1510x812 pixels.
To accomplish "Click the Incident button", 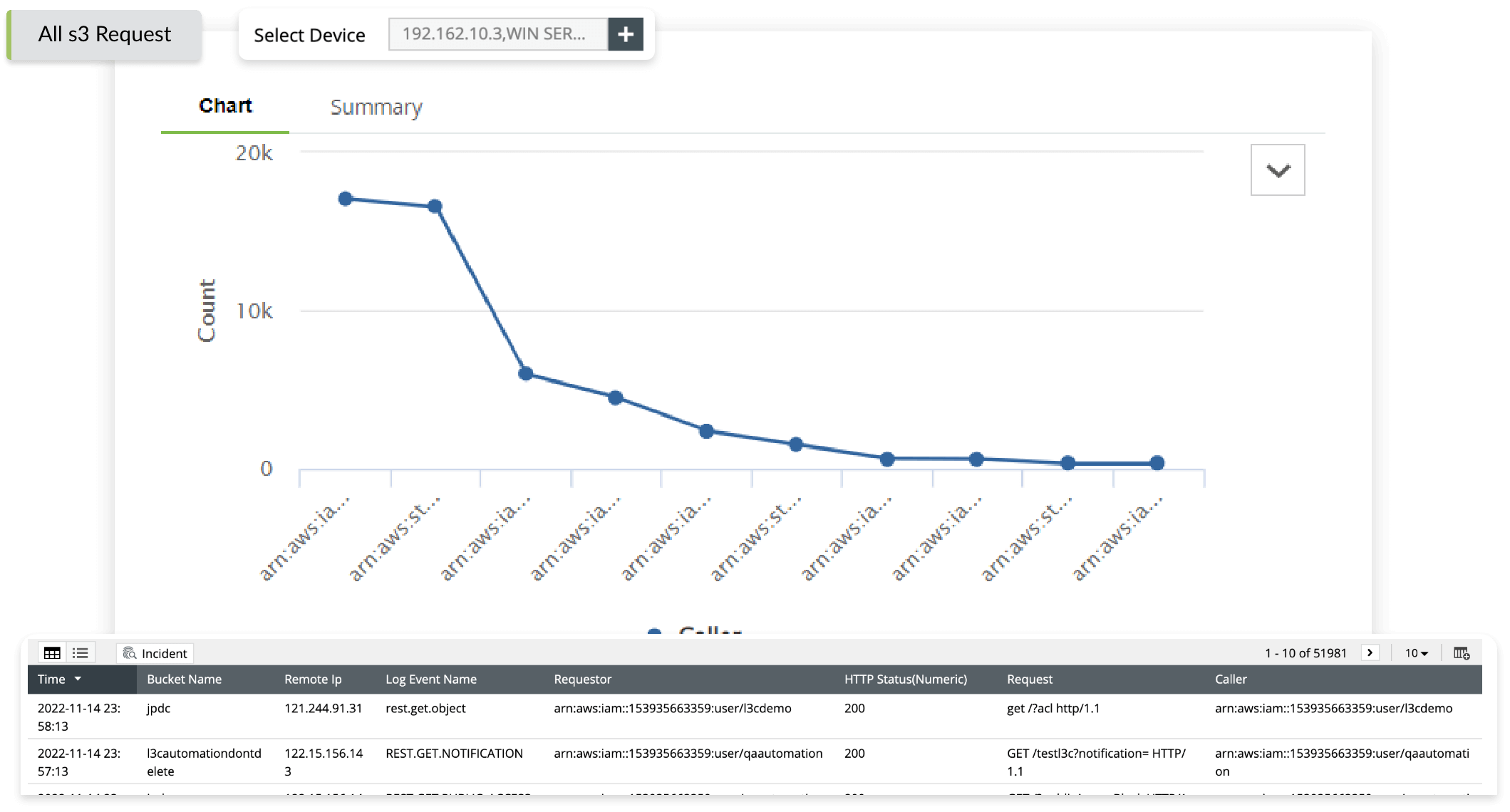I will 154,653.
